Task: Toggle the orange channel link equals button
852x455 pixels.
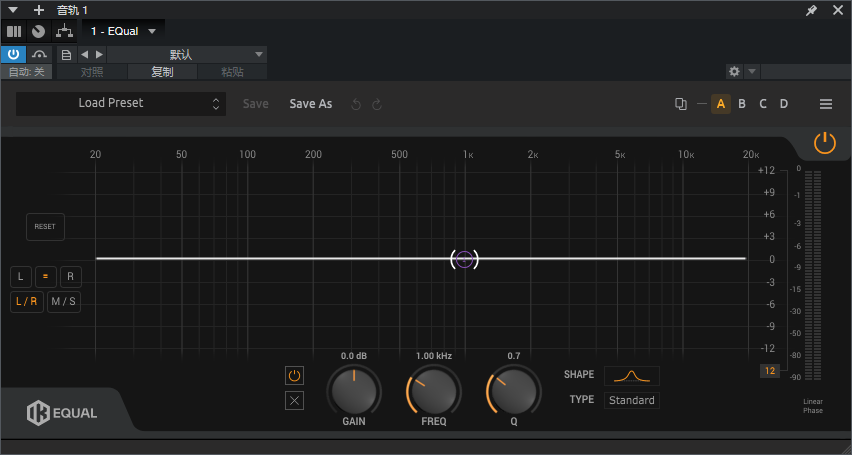Action: 46,277
